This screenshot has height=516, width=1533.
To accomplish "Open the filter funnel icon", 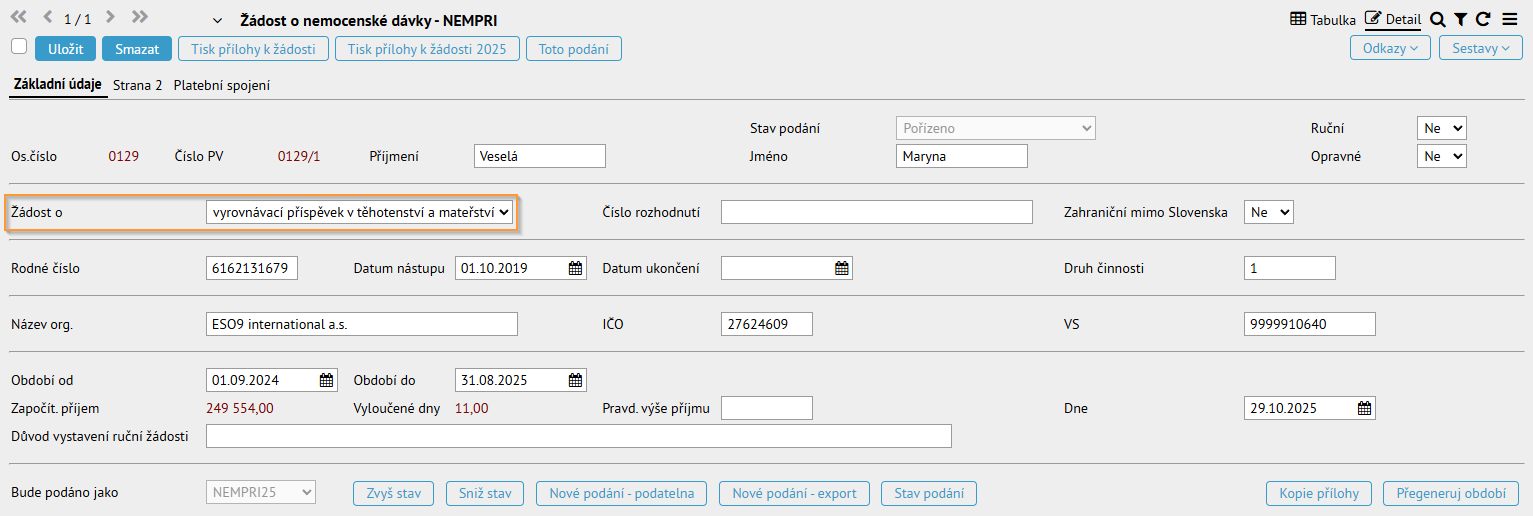I will point(1460,19).
